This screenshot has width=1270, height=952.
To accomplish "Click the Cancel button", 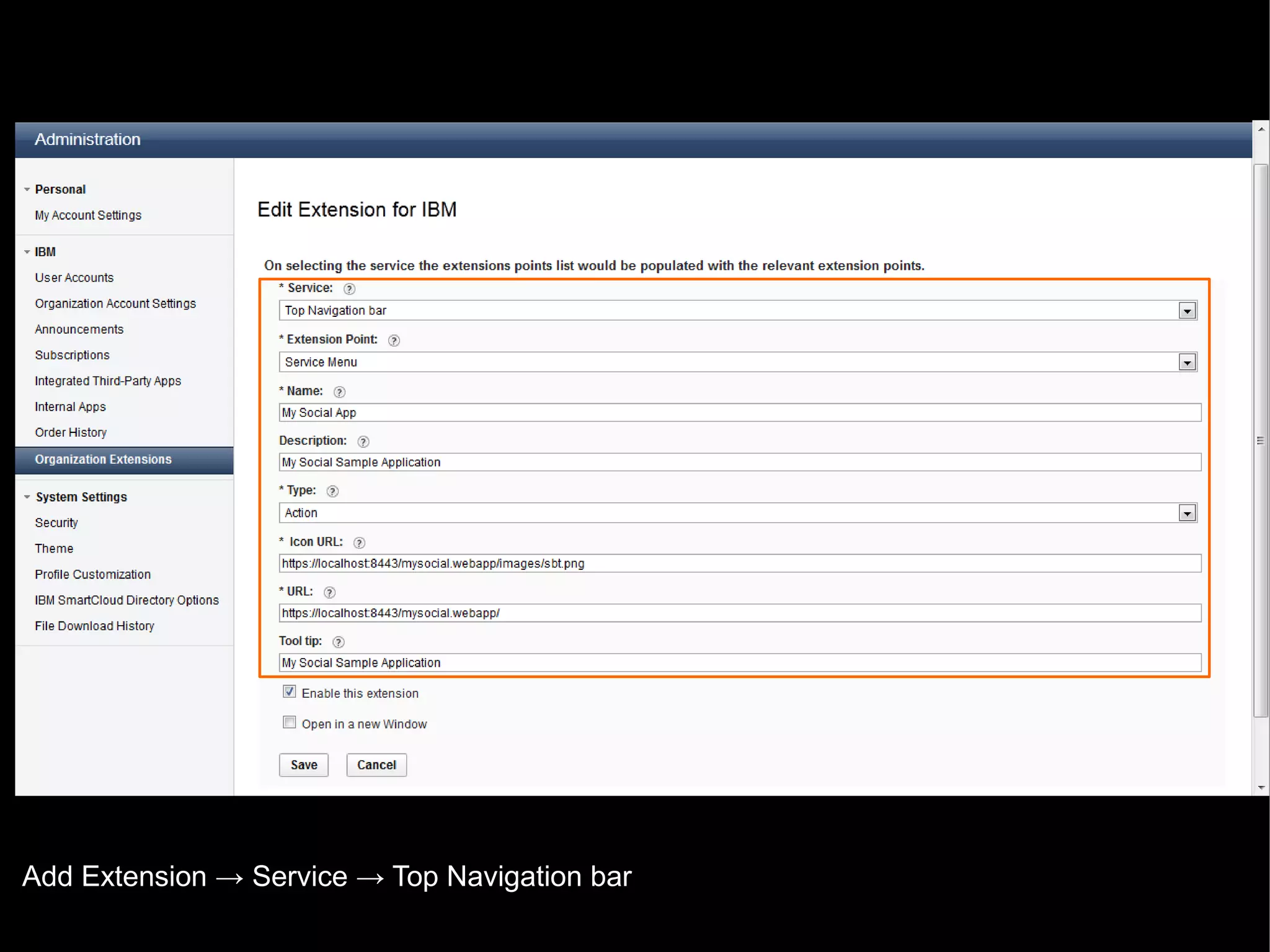I will pyautogui.click(x=376, y=765).
